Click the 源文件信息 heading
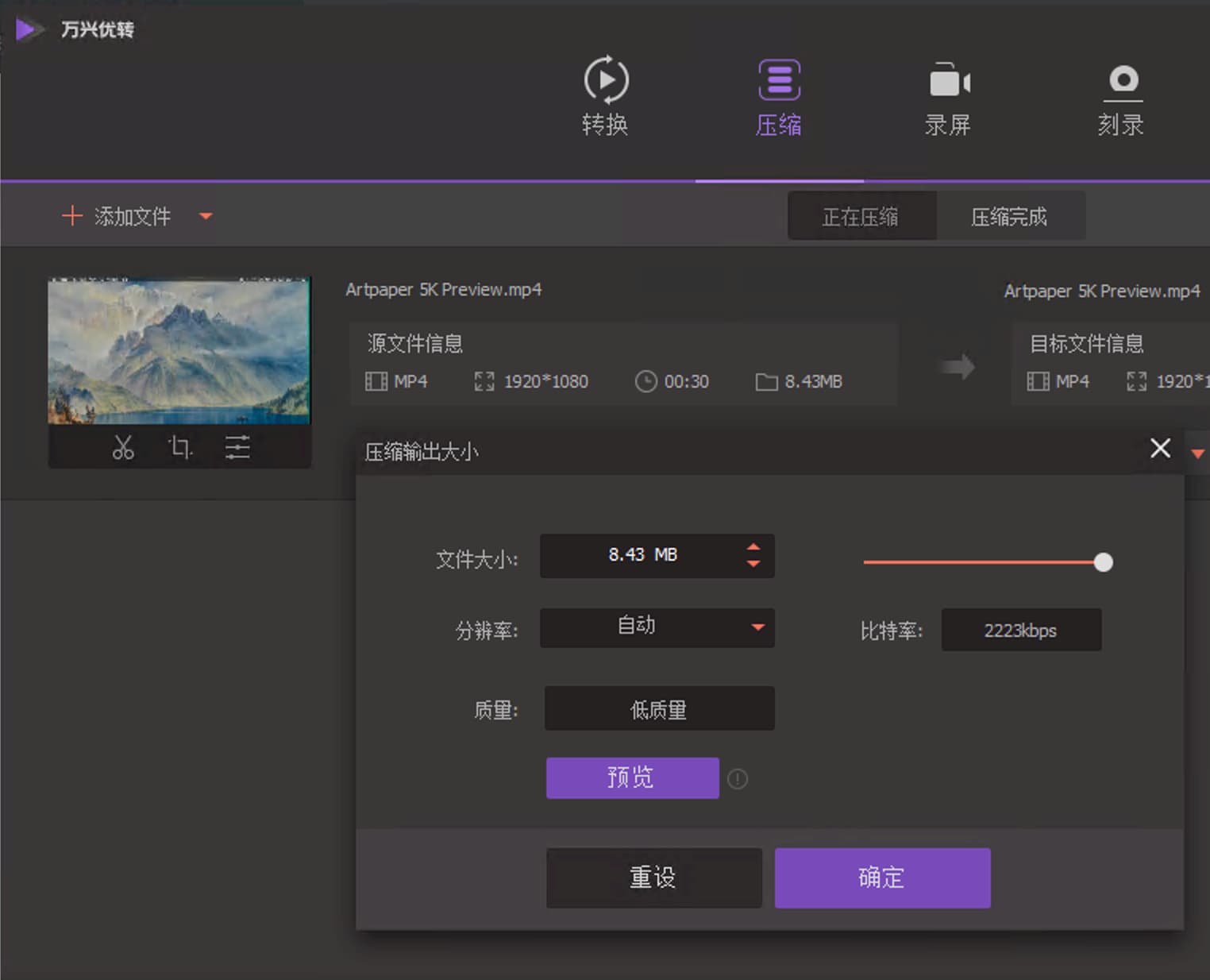The height and width of the screenshot is (980, 1210). coord(415,343)
